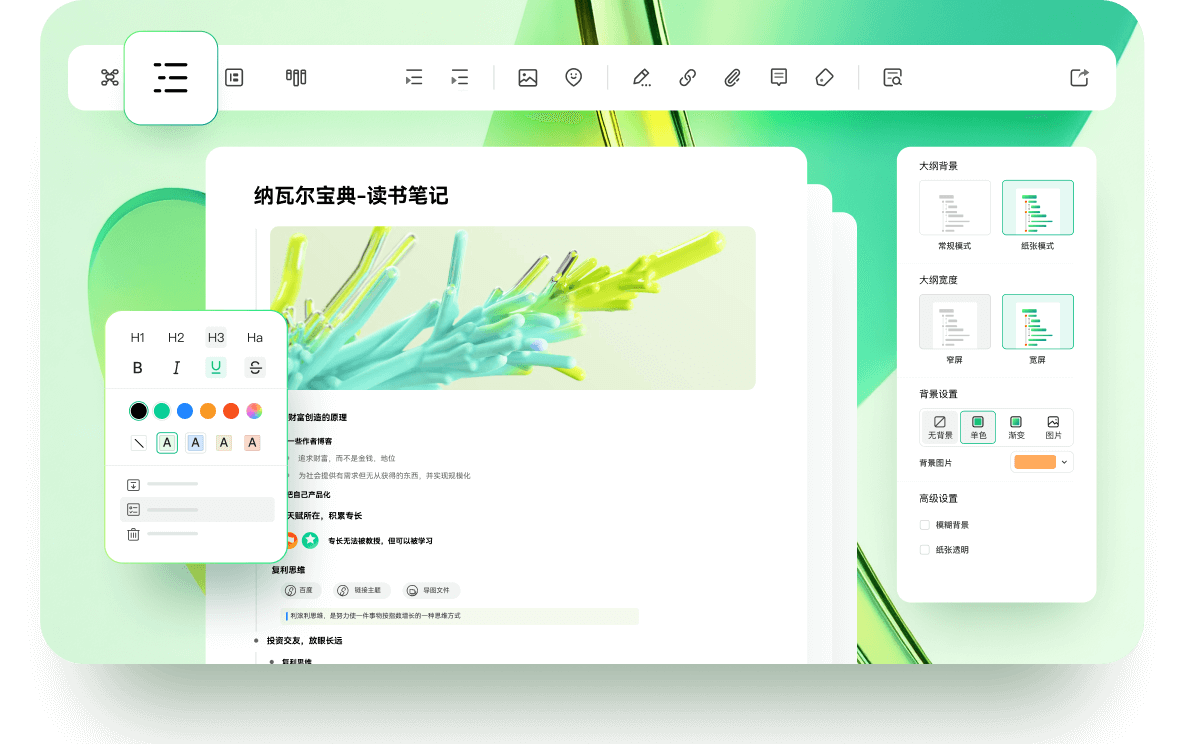Image resolution: width=1185 pixels, height=744 pixels.
Task: Apply yellow highlight A swatch
Action: tap(224, 443)
